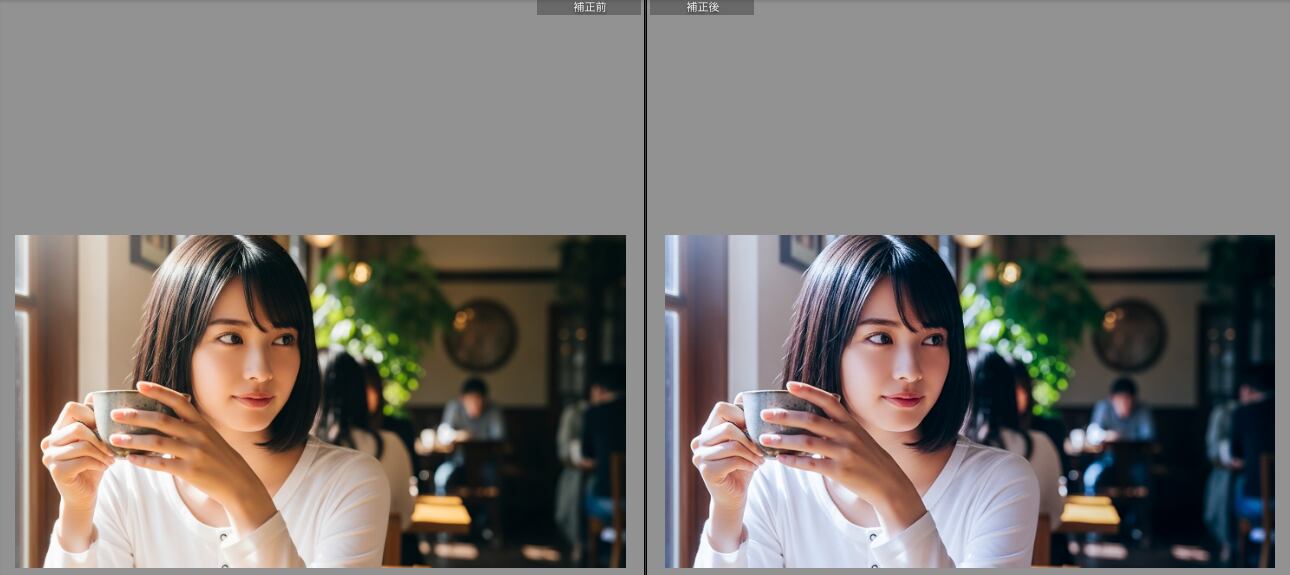Image resolution: width=1290 pixels, height=575 pixels.
Task: Click the 補正前 (Before) label
Action: click(x=589, y=7)
